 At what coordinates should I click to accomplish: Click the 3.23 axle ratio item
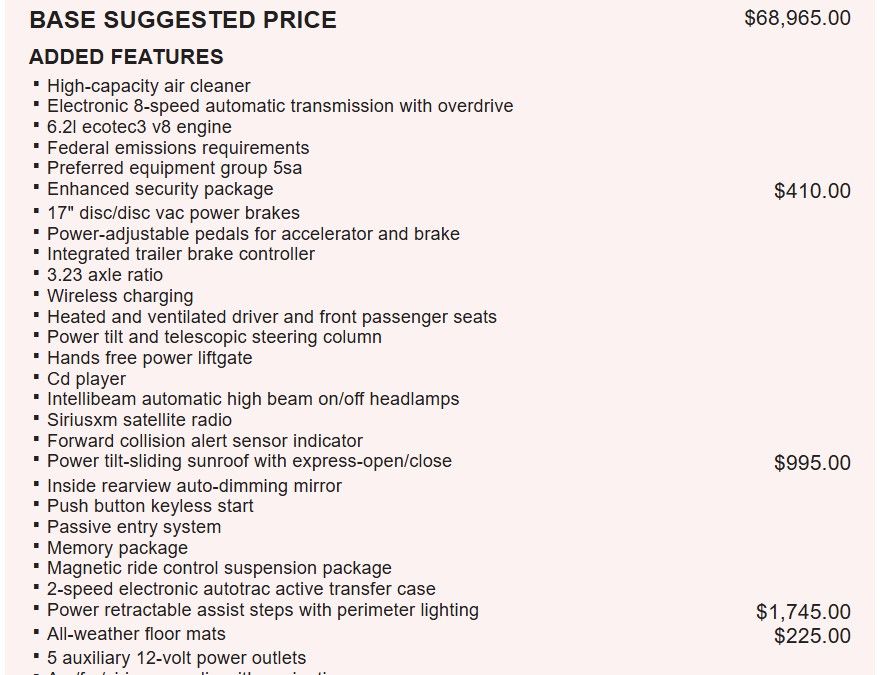coord(105,275)
